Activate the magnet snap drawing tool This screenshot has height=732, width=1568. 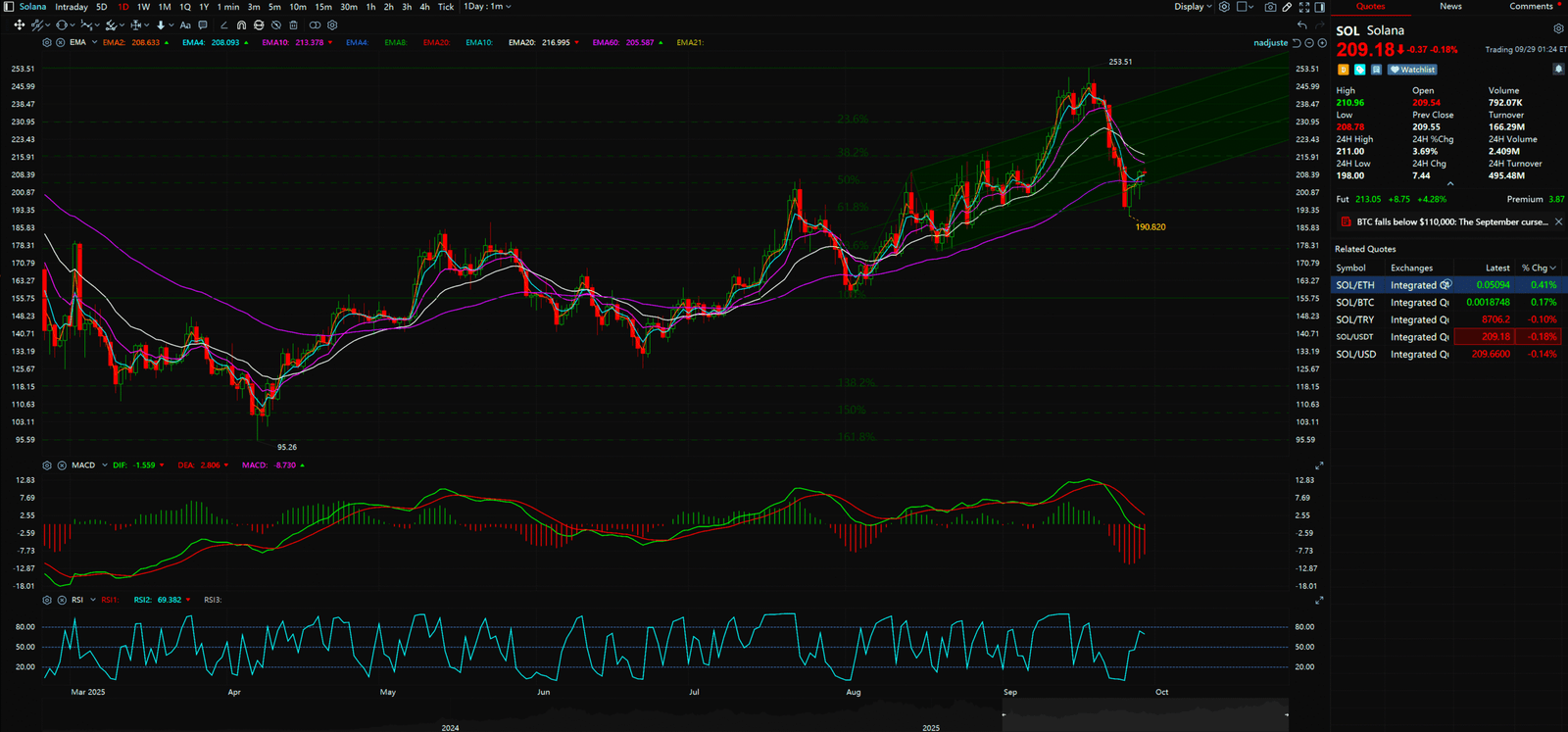tap(241, 25)
